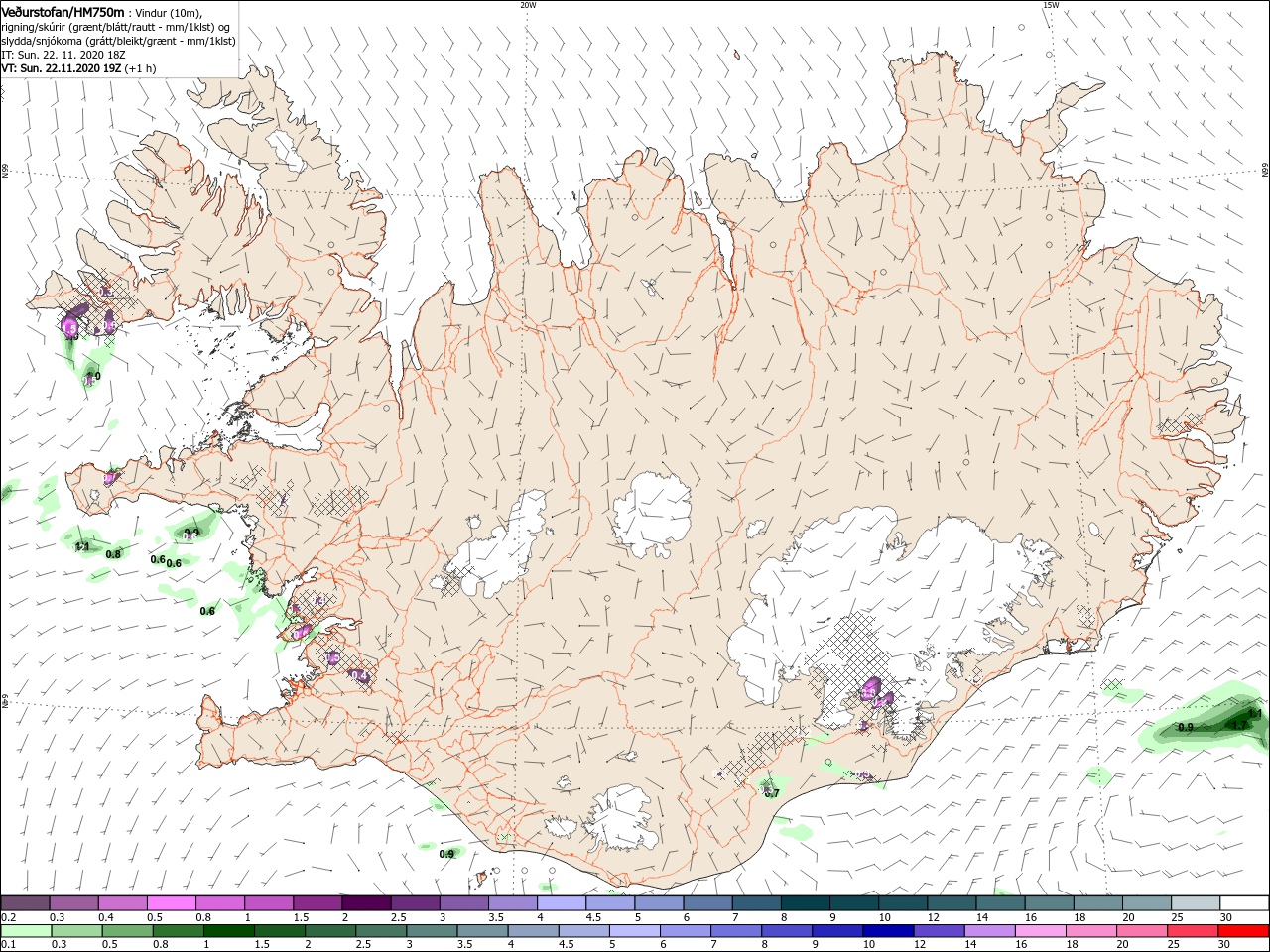Click the 'slydda/snjókoma' legend description line
This screenshot has width=1270, height=952.
pyautogui.click(x=118, y=41)
